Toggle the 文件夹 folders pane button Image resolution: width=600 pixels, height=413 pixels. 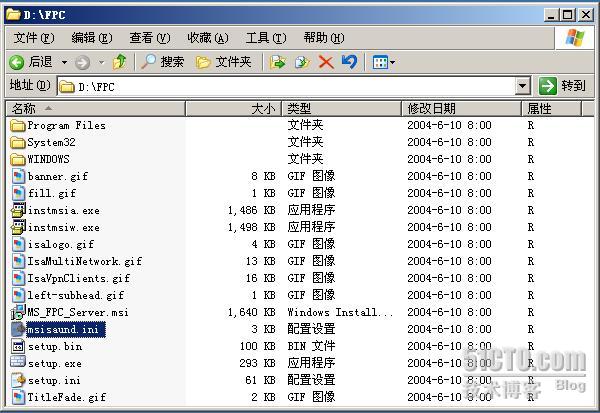click(x=223, y=62)
